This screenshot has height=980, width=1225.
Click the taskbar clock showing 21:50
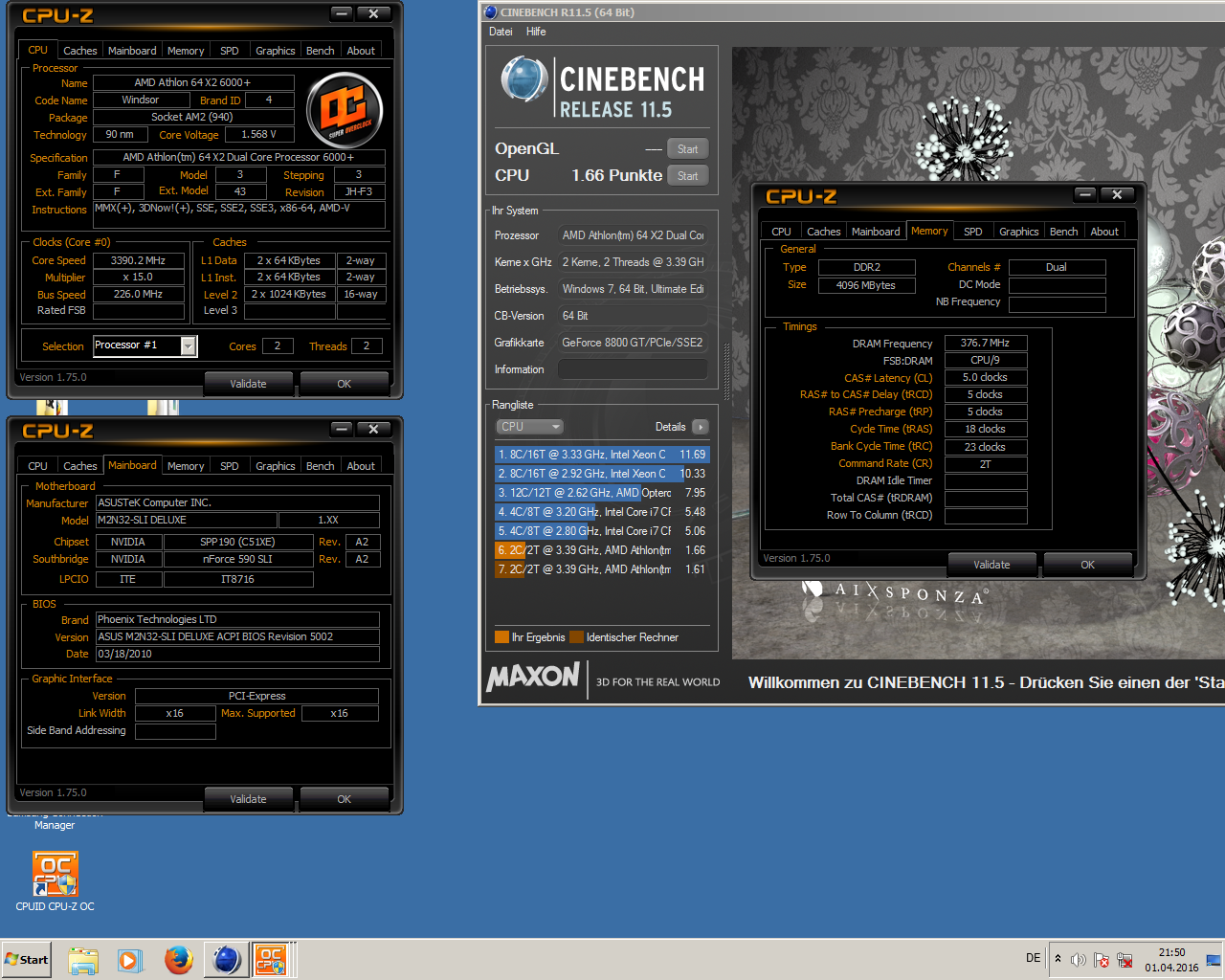click(x=1171, y=960)
